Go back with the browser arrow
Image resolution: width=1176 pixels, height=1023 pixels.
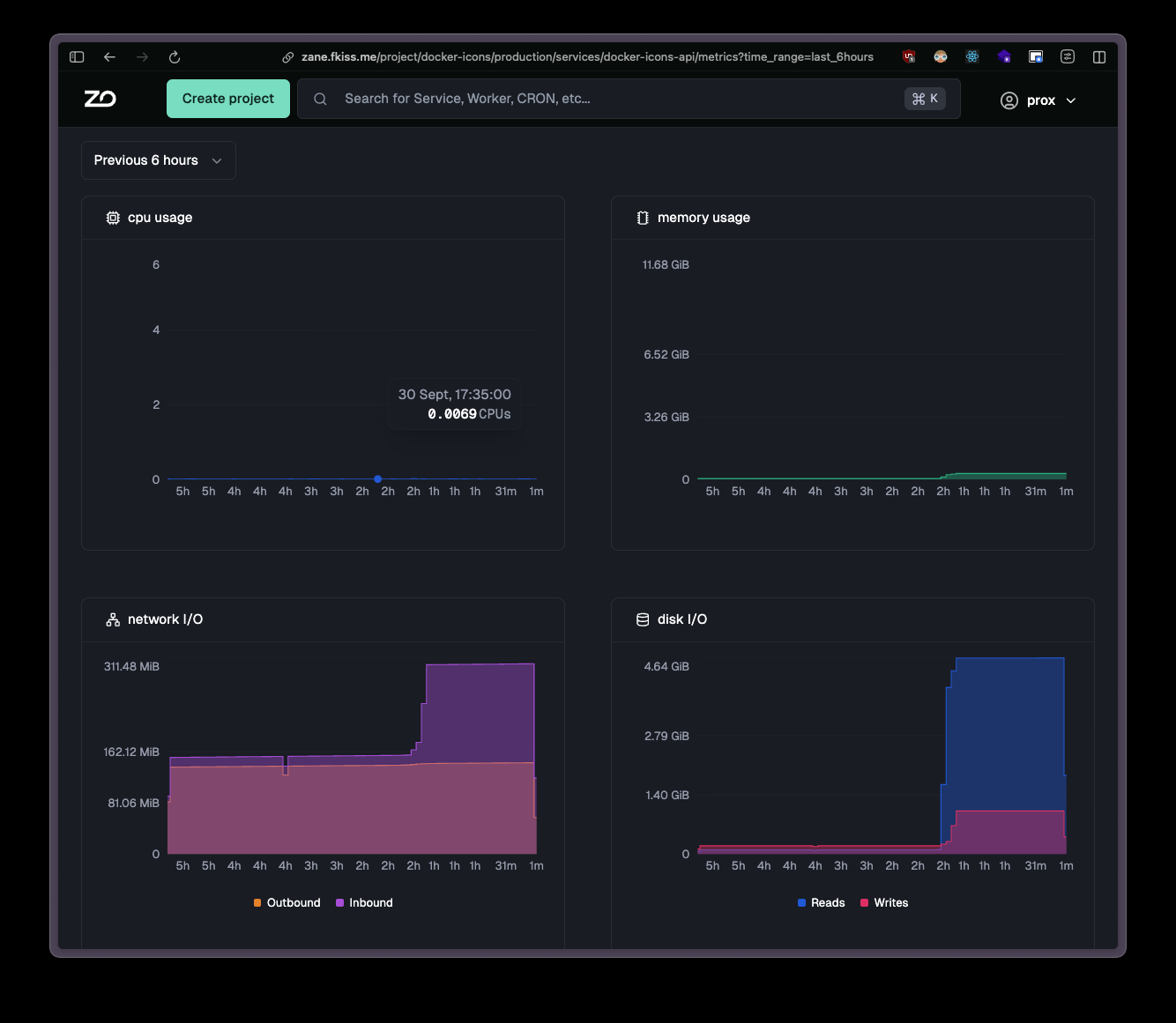pos(109,56)
